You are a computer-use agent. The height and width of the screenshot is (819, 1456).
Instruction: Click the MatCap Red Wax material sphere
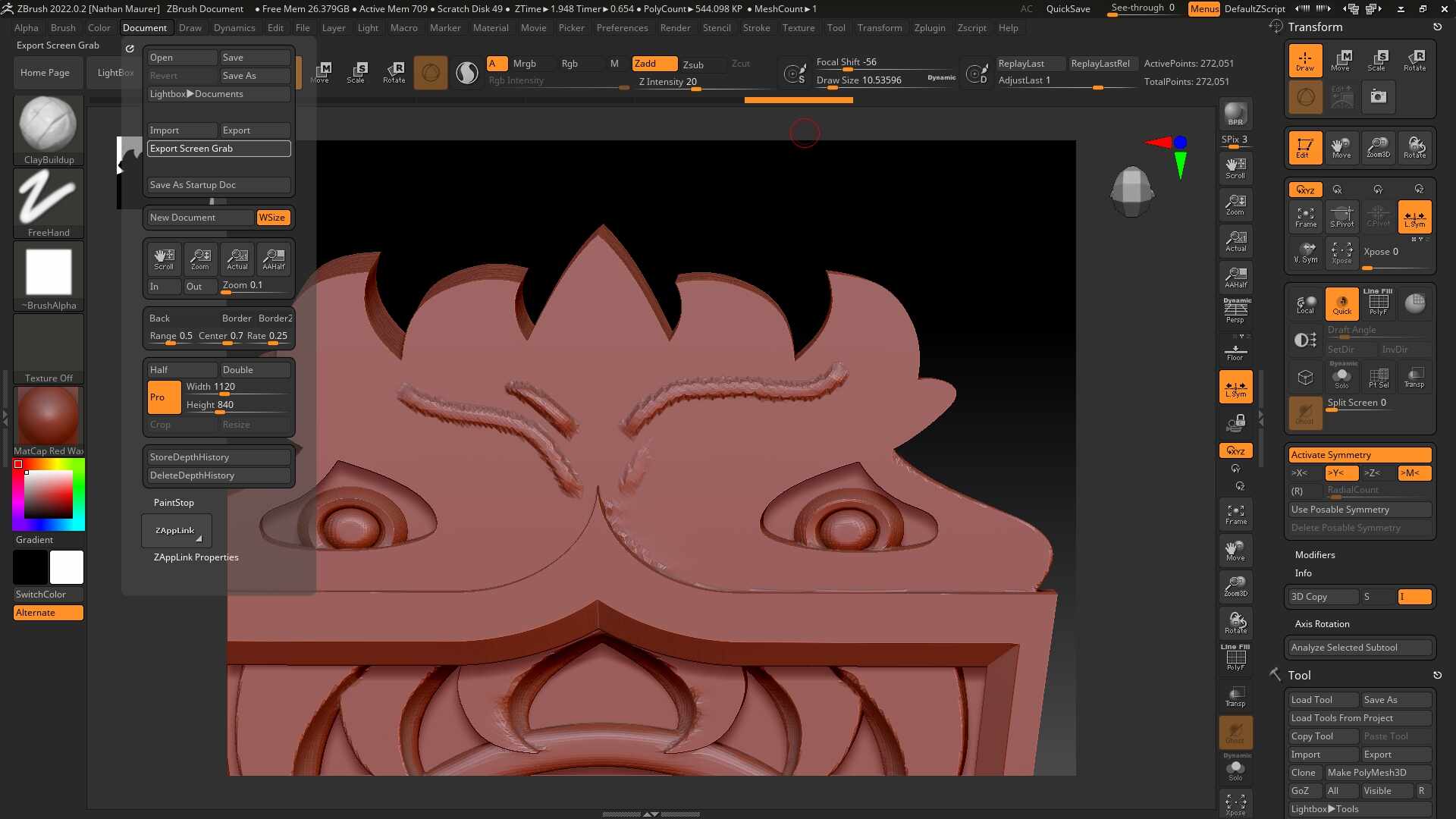click(x=48, y=416)
